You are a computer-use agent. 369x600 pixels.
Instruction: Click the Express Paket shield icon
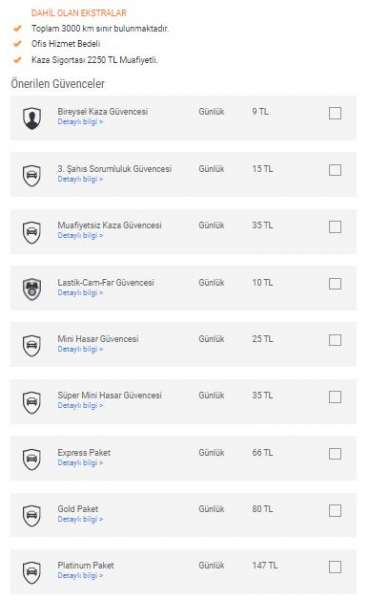32,459
